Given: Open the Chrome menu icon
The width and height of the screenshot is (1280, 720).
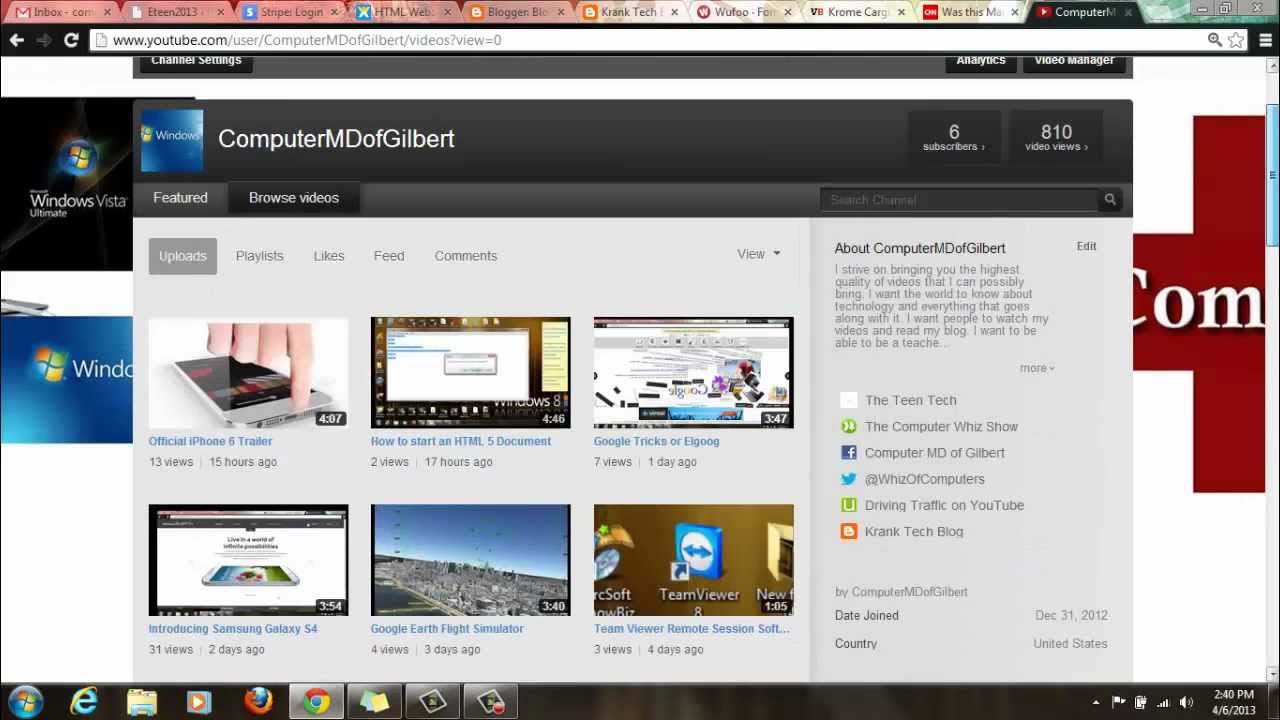Looking at the screenshot, I should pyautogui.click(x=1265, y=40).
